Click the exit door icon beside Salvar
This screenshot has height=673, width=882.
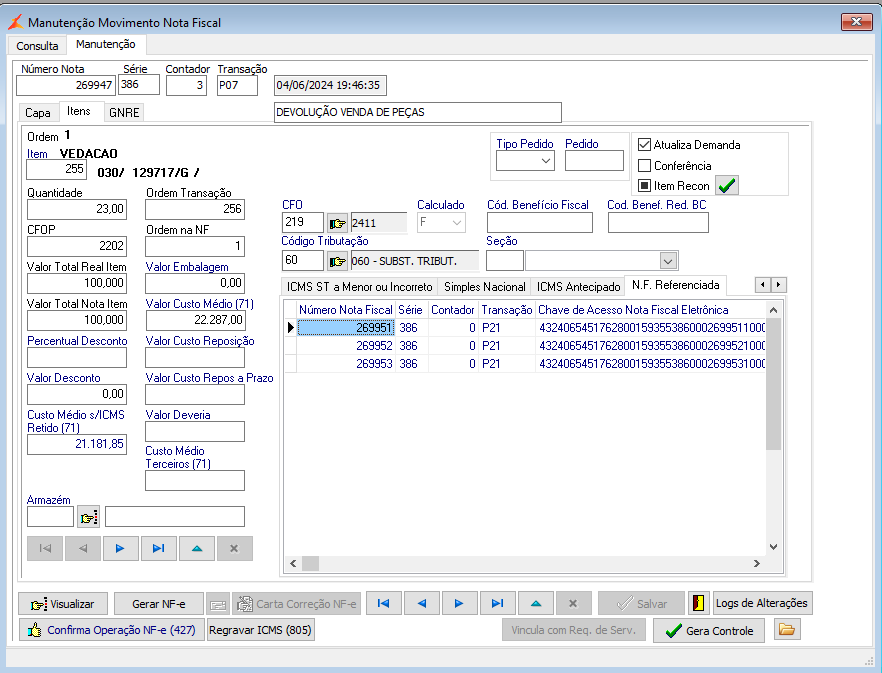click(699, 603)
